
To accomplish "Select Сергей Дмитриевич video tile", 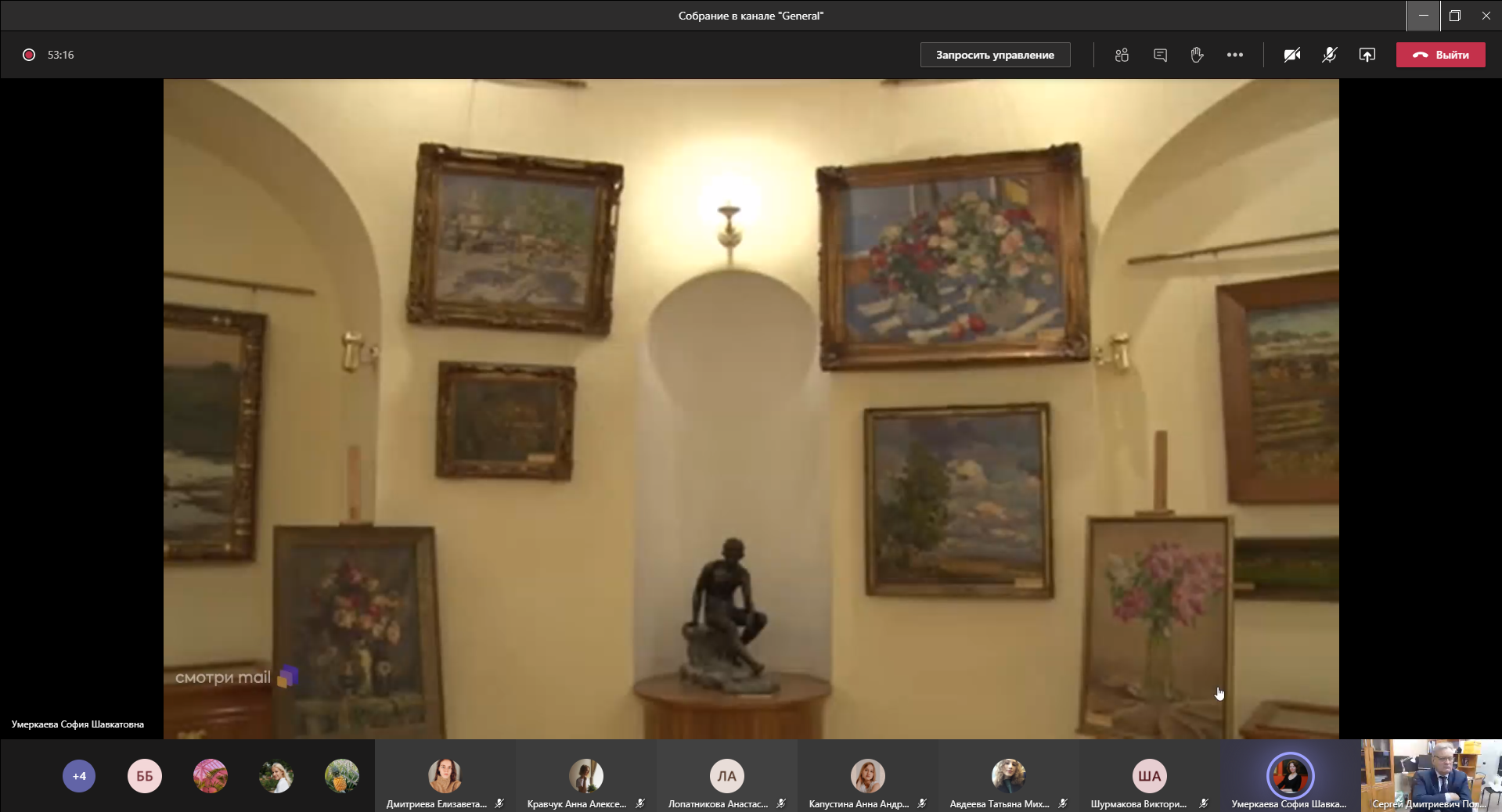I will click(1431, 775).
